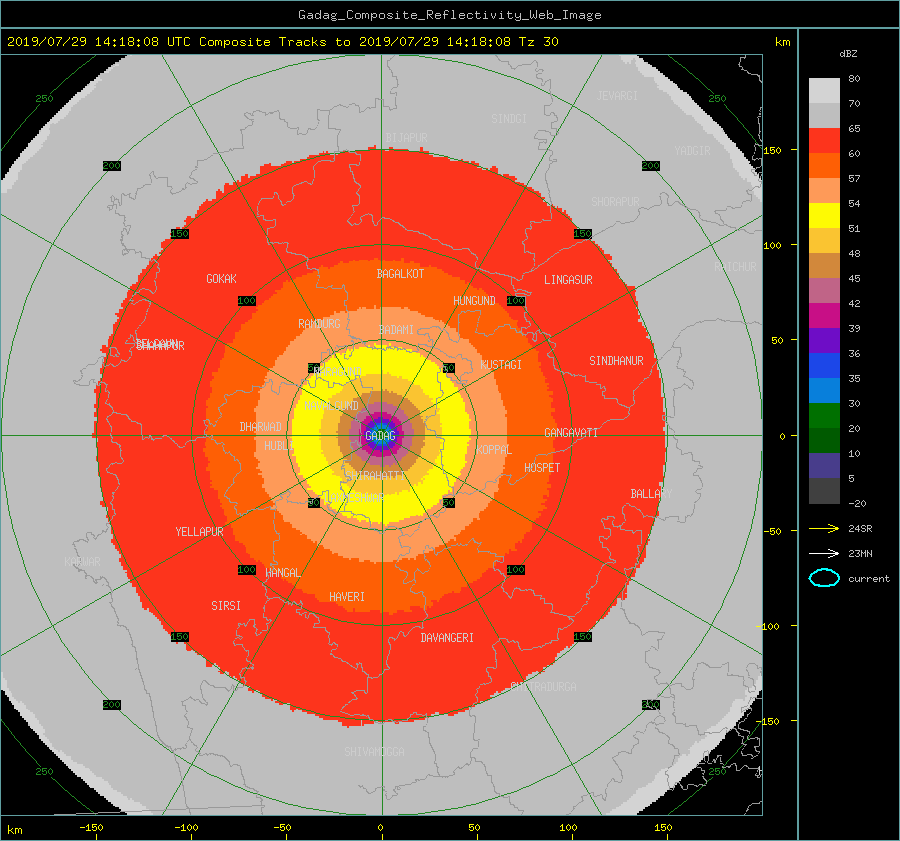Select the KOPPAL city label
Viewport: 900px width, 841px height.
[494, 449]
